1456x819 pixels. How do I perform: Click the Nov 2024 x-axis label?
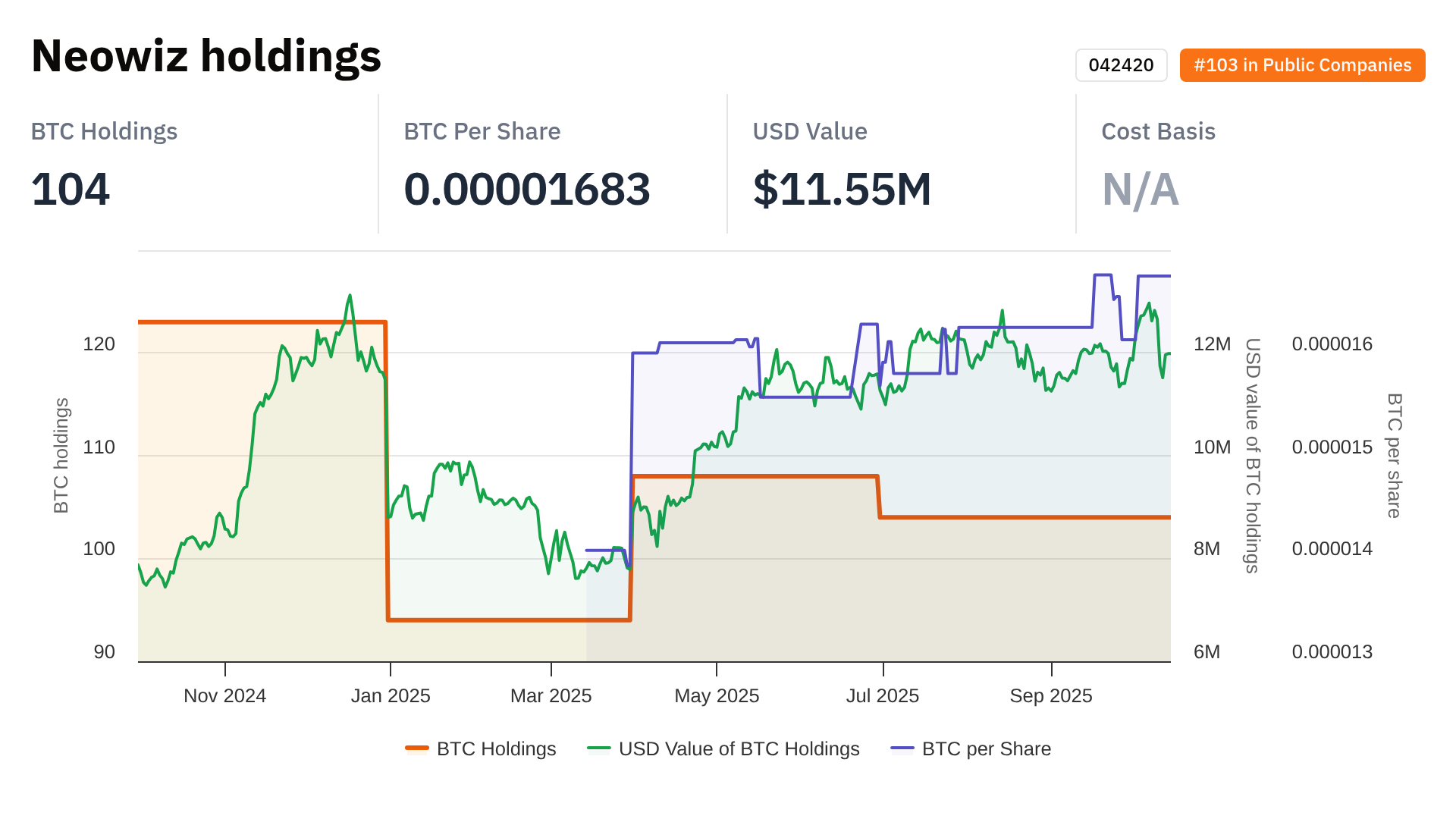coord(225,695)
